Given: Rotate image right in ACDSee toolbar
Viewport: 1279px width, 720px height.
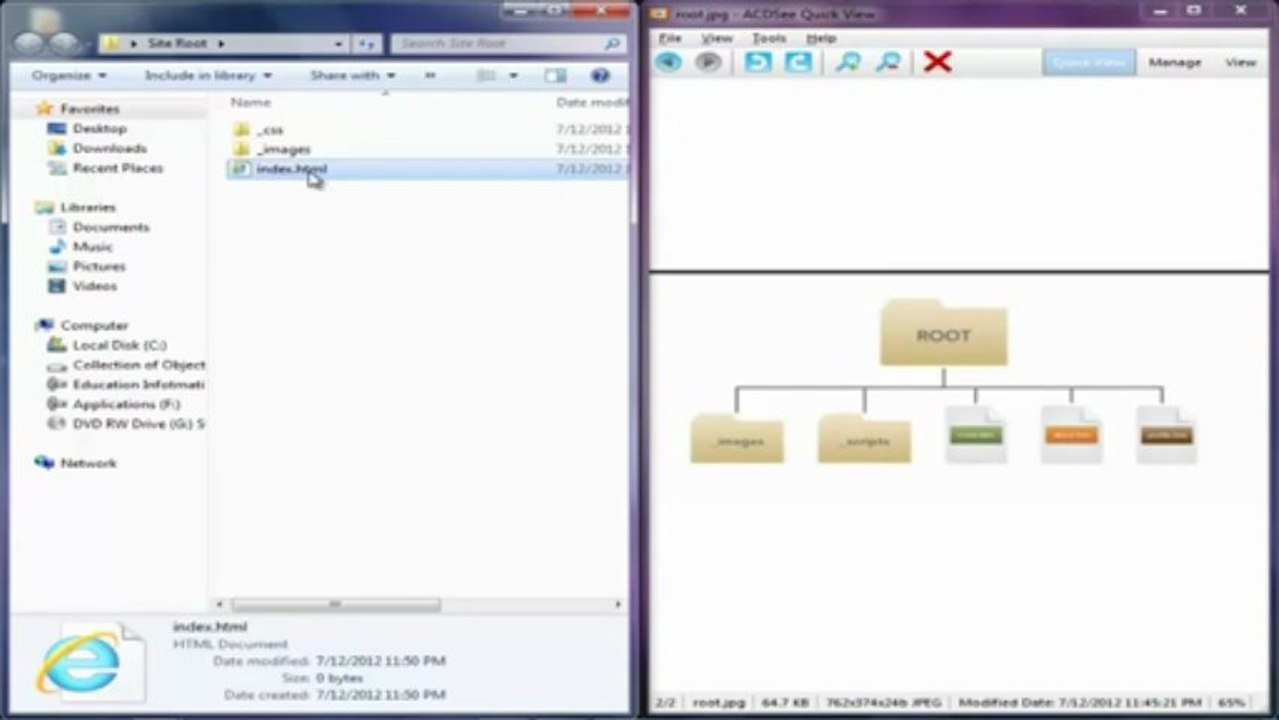Looking at the screenshot, I should point(798,62).
